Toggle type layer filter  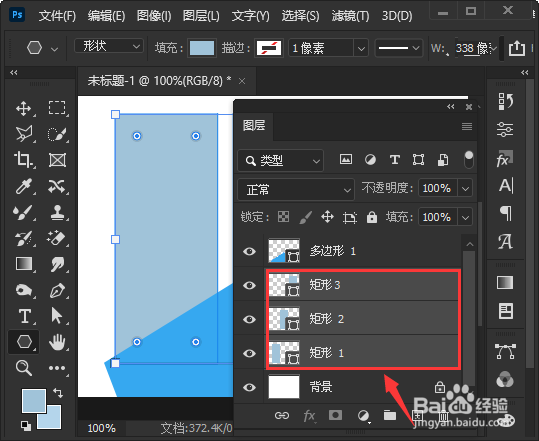(x=395, y=159)
